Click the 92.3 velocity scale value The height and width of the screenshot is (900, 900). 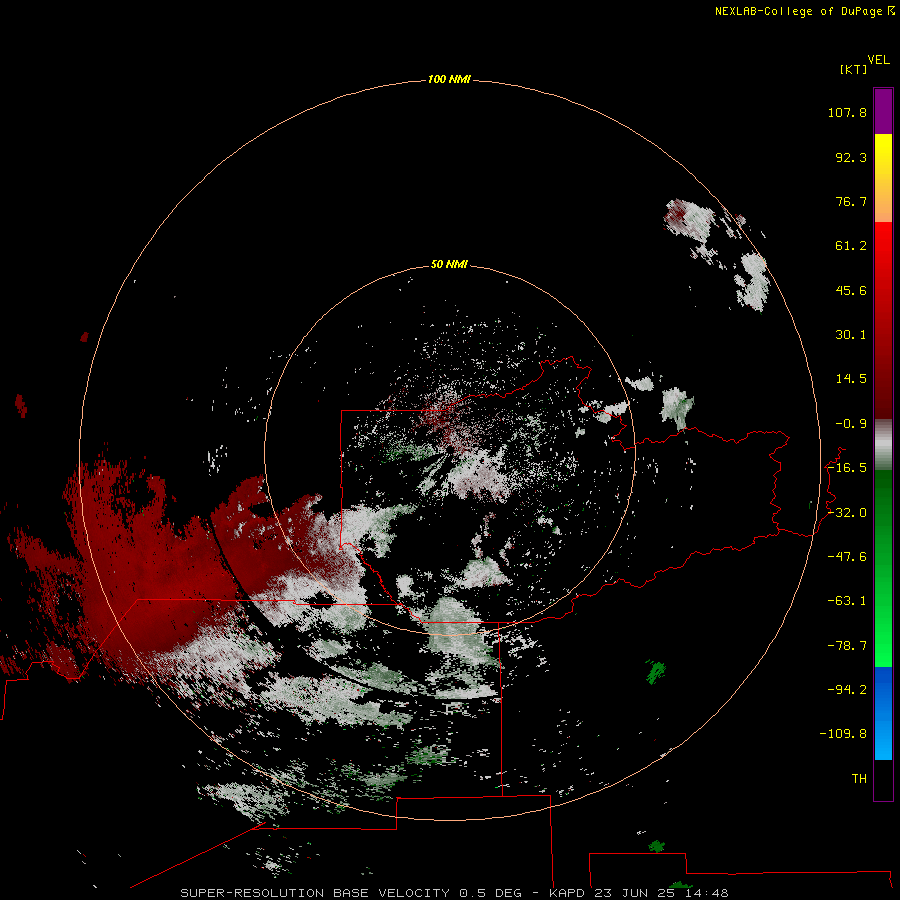pos(851,157)
